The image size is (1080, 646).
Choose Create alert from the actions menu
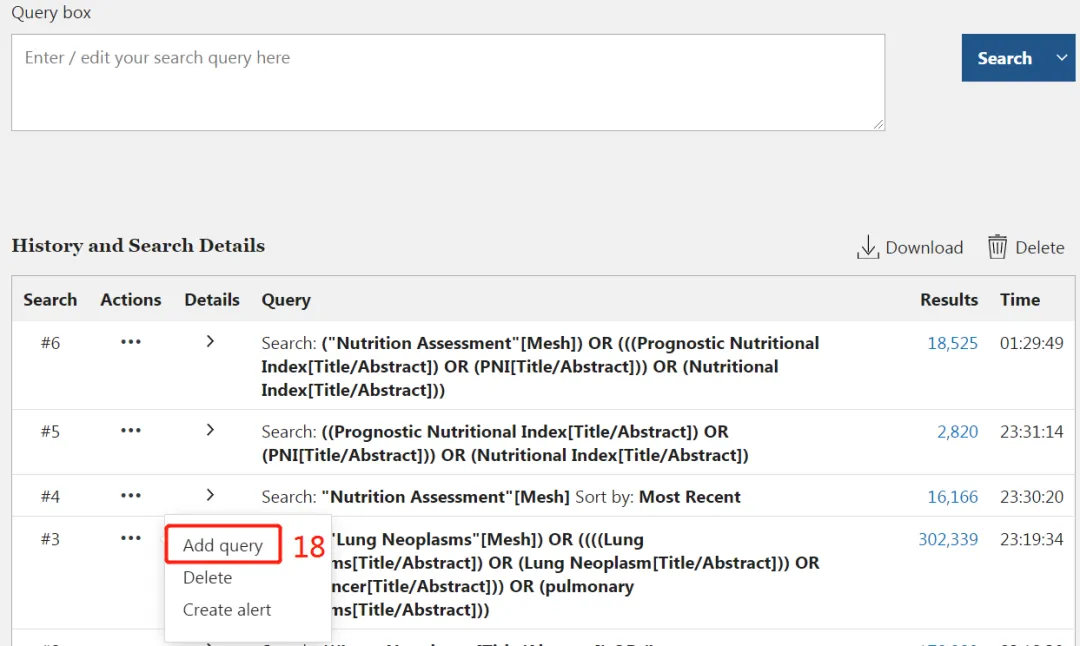click(x=227, y=609)
